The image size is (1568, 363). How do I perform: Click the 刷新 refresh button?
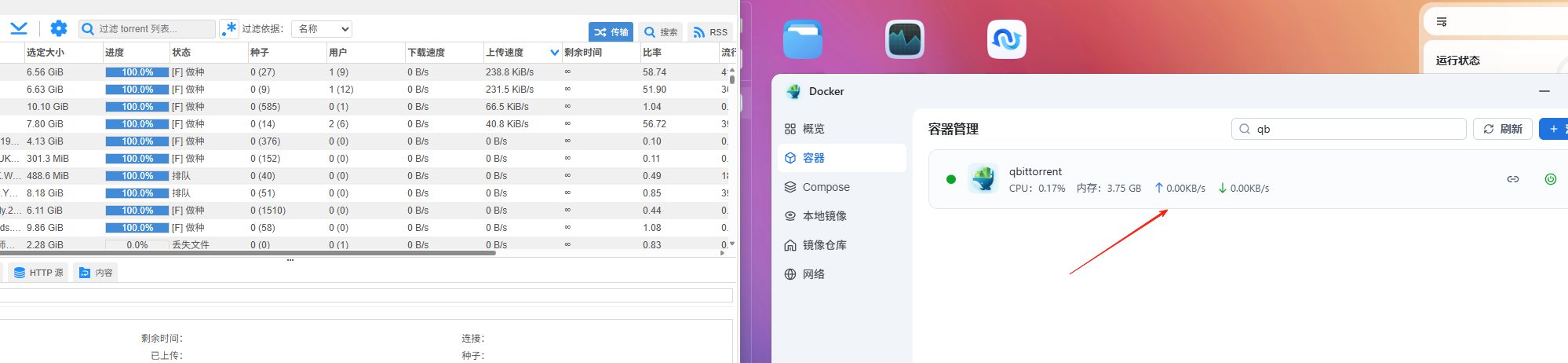pyautogui.click(x=1503, y=129)
